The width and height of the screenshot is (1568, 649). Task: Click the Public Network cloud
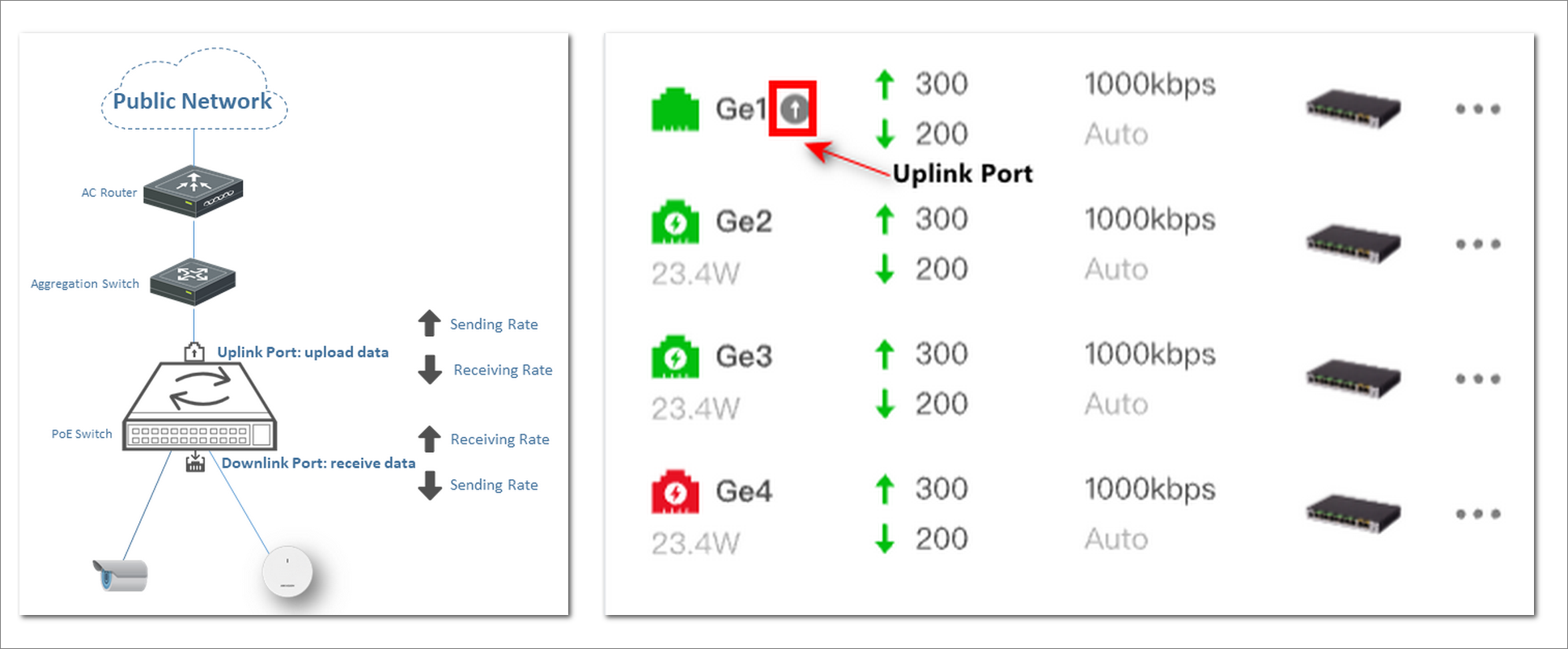pos(193,89)
